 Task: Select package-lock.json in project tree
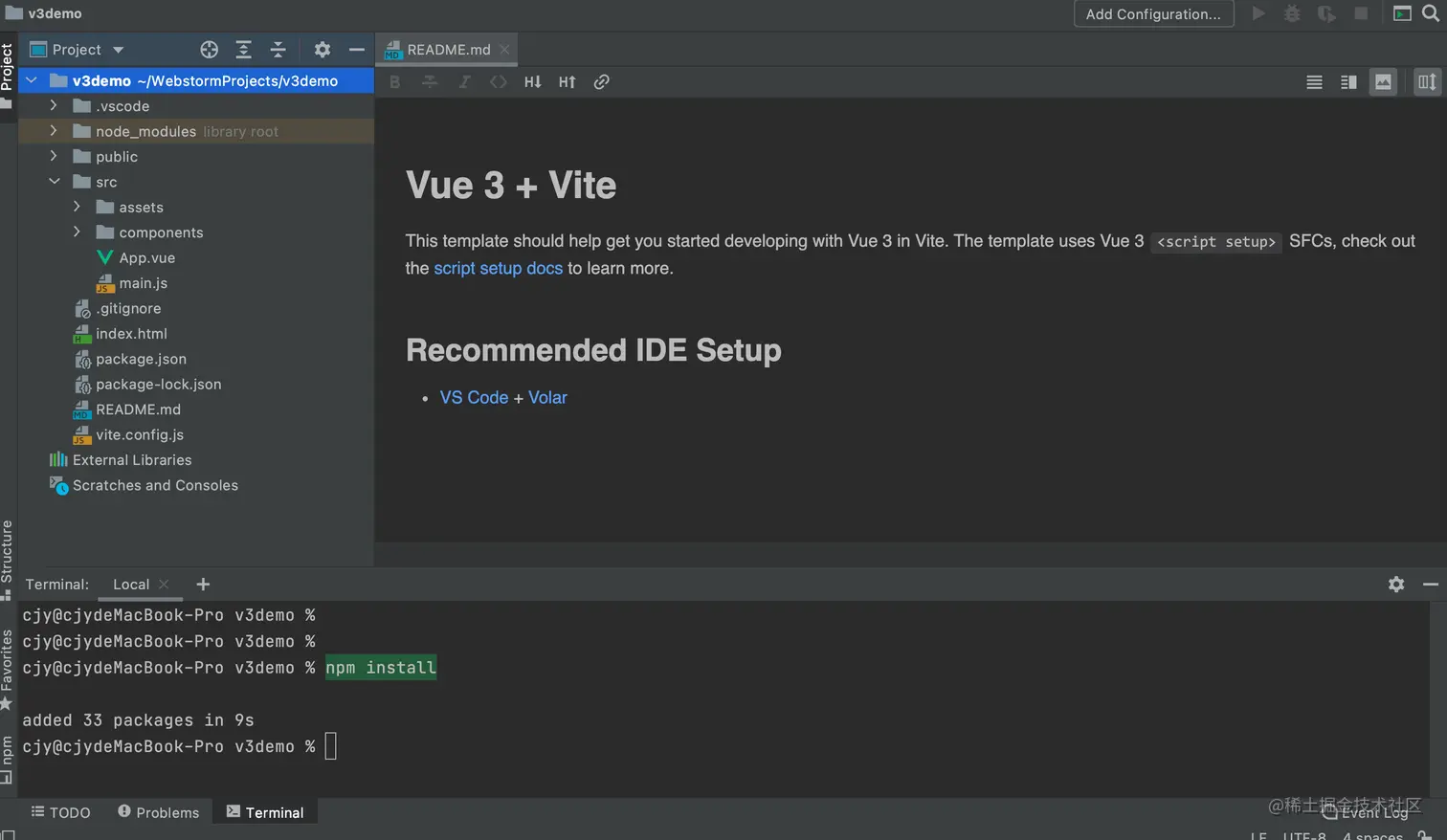(158, 385)
